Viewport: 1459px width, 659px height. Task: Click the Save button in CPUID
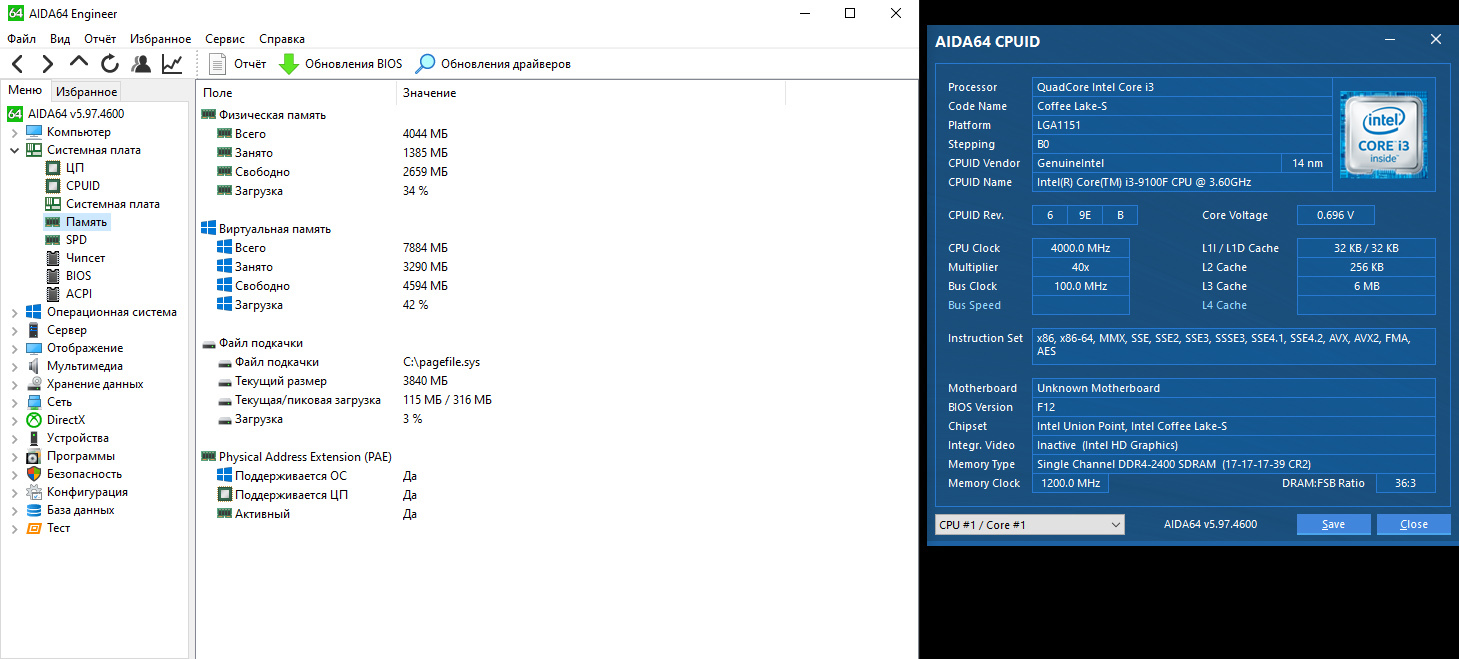(x=1333, y=525)
